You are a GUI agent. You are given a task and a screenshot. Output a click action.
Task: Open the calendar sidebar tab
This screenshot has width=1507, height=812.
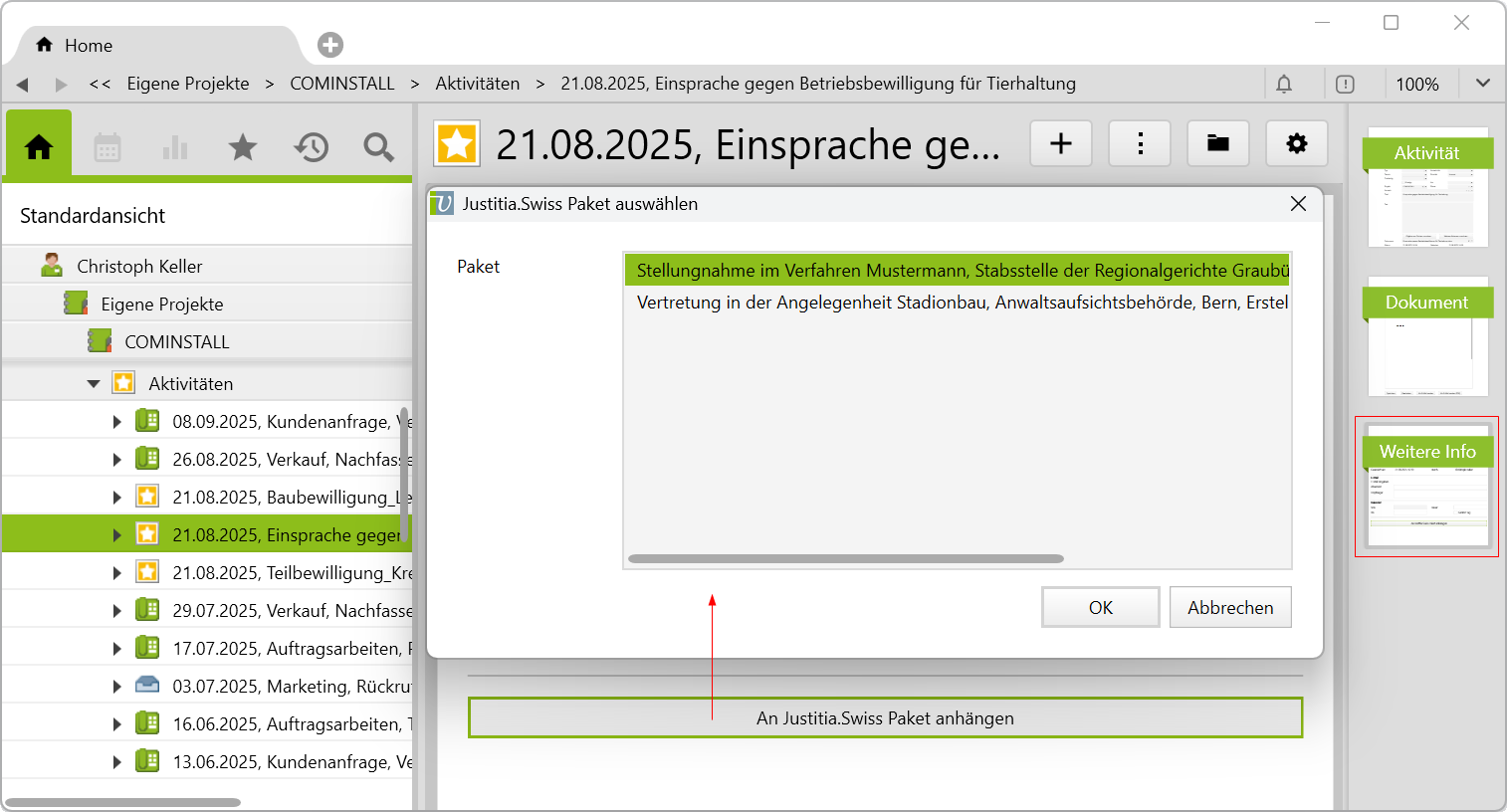point(108,147)
